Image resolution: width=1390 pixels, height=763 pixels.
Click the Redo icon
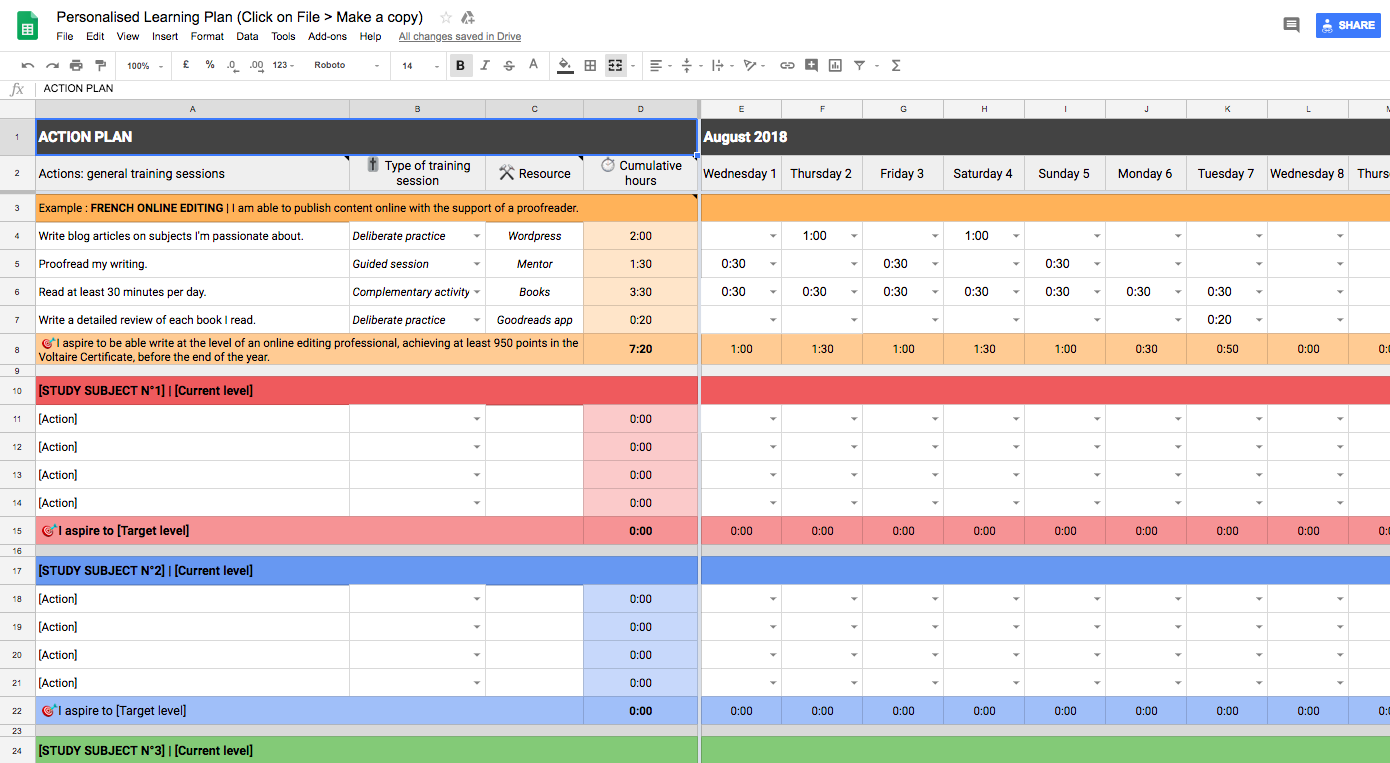tap(52, 65)
